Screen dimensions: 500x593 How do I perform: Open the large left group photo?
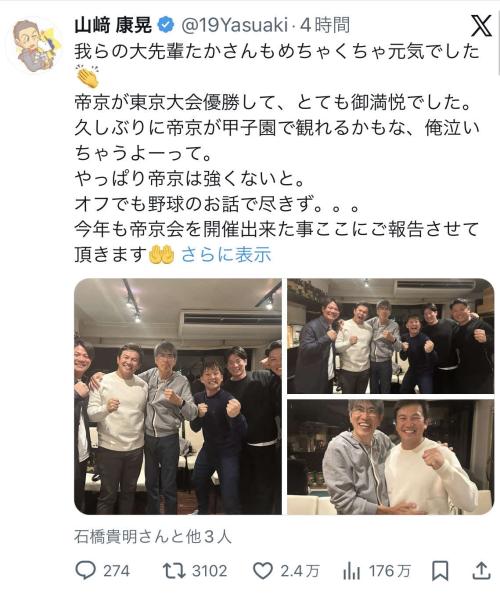click(x=178, y=396)
